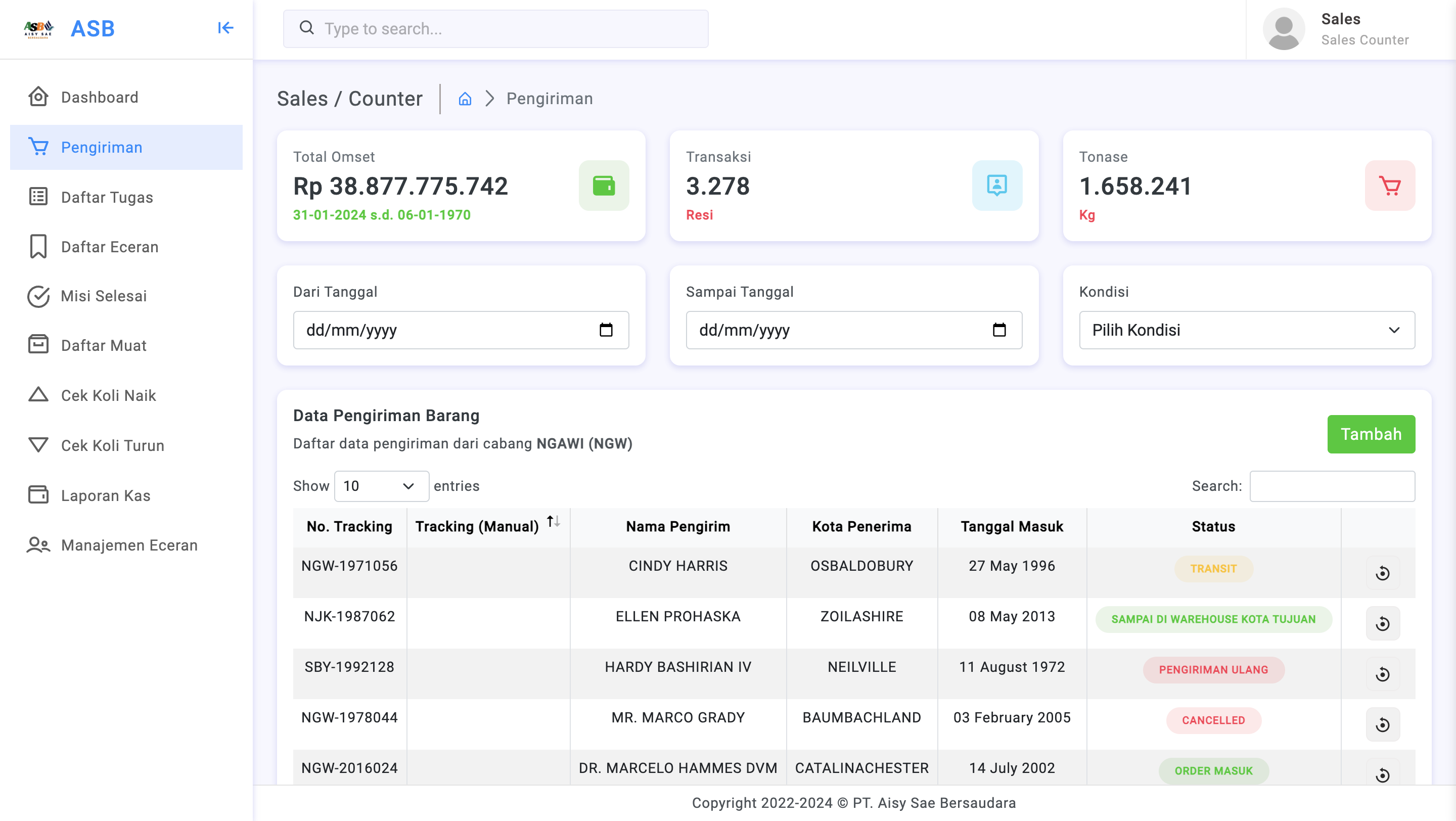Click the history icon on the CINDY HARRIS row
Image resolution: width=1456 pixels, height=821 pixels.
point(1382,573)
